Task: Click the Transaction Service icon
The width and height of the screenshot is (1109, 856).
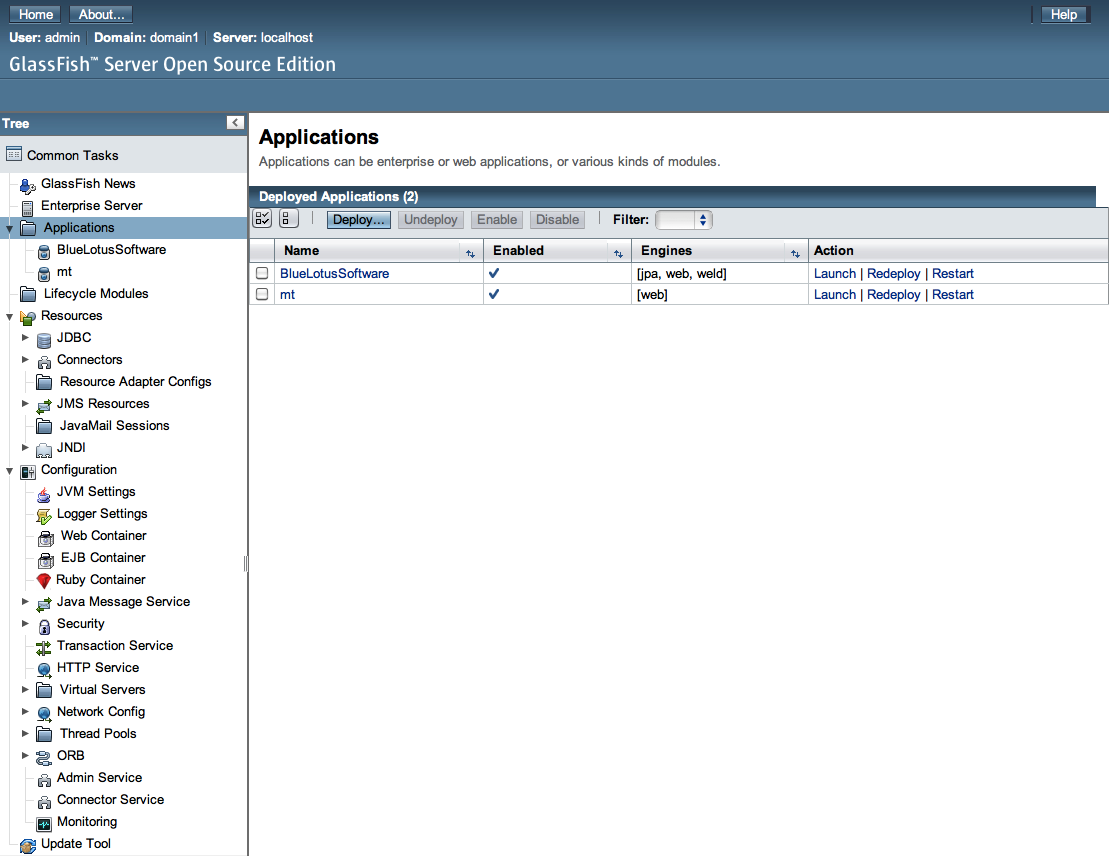Action: (44, 645)
